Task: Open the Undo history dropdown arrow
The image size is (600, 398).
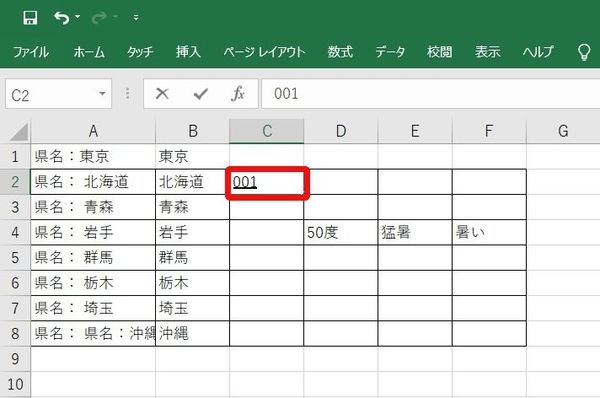Action: 78,17
